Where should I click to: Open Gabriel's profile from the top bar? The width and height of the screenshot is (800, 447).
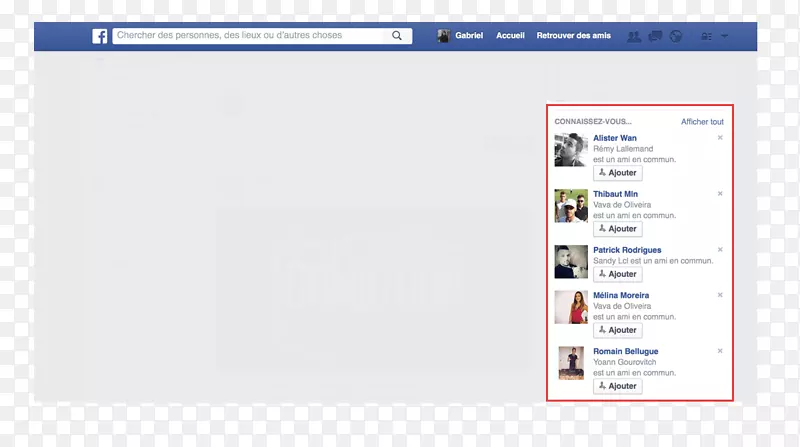[460, 36]
